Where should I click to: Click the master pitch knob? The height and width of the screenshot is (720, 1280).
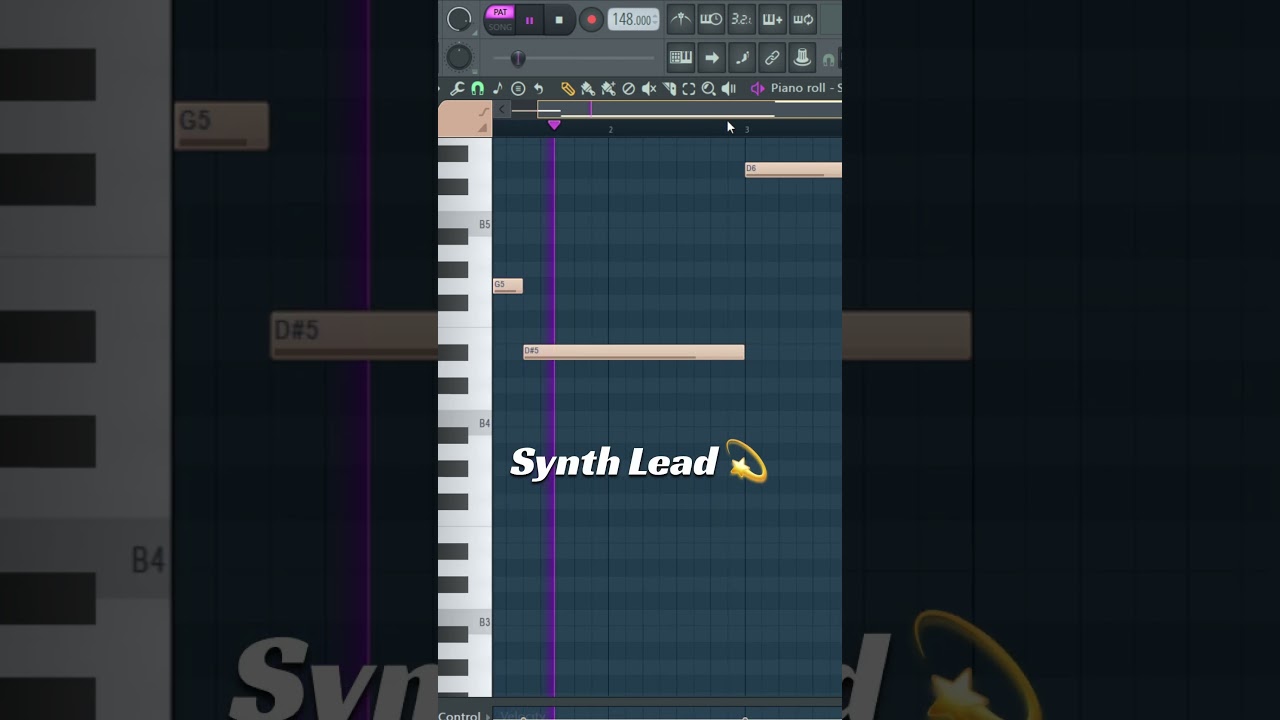click(x=459, y=57)
